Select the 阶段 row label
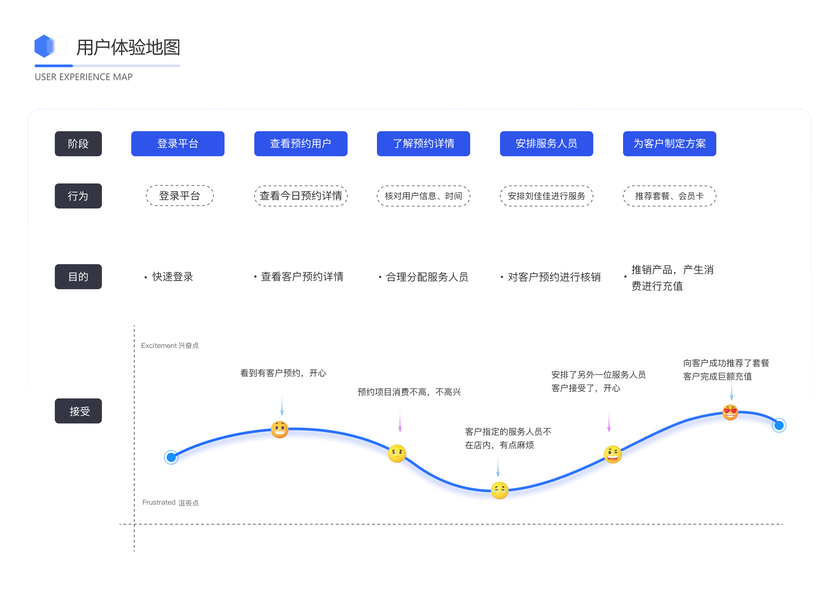The width and height of the screenshot is (829, 600). click(x=78, y=144)
